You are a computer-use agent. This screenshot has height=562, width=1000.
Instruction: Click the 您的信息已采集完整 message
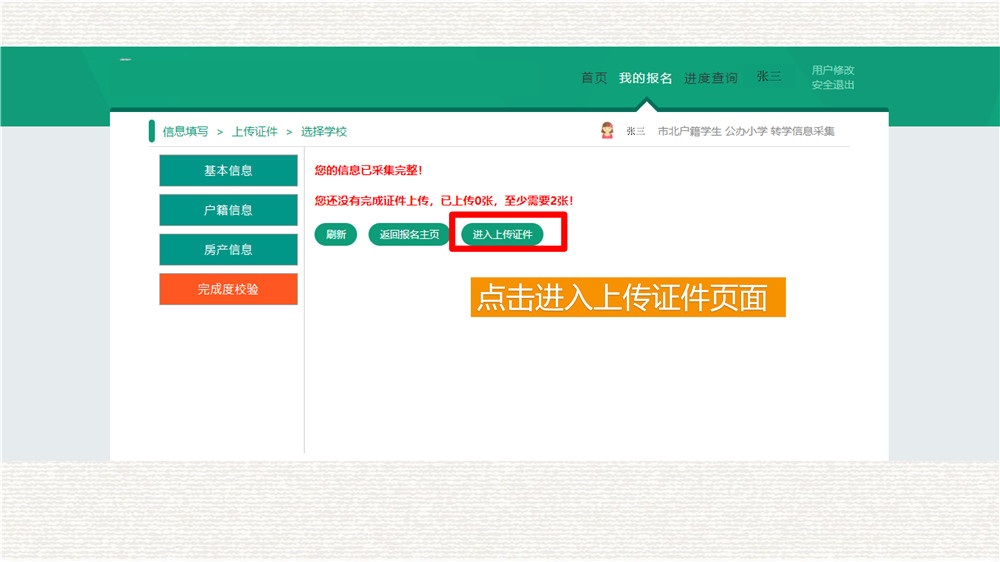(x=368, y=170)
